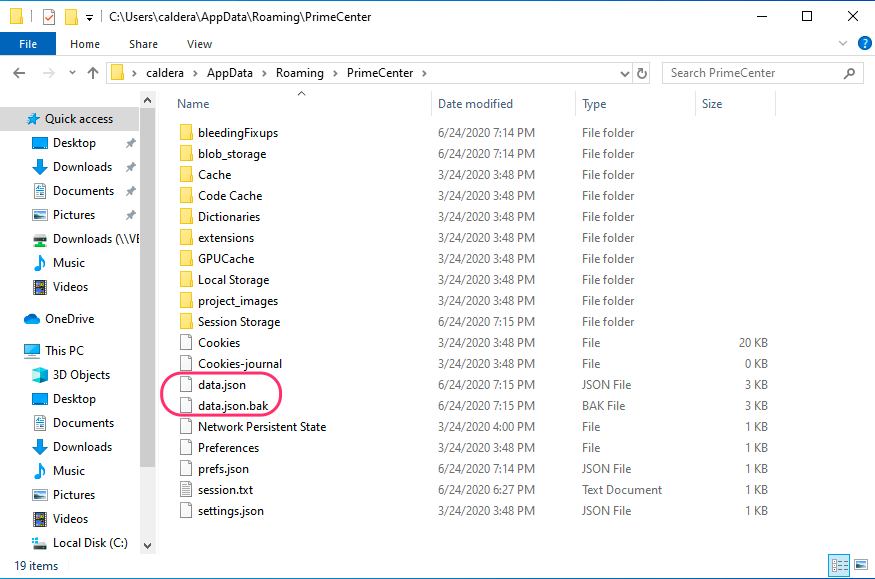Open the Help question mark icon
The height and width of the screenshot is (579, 875).
pos(860,44)
